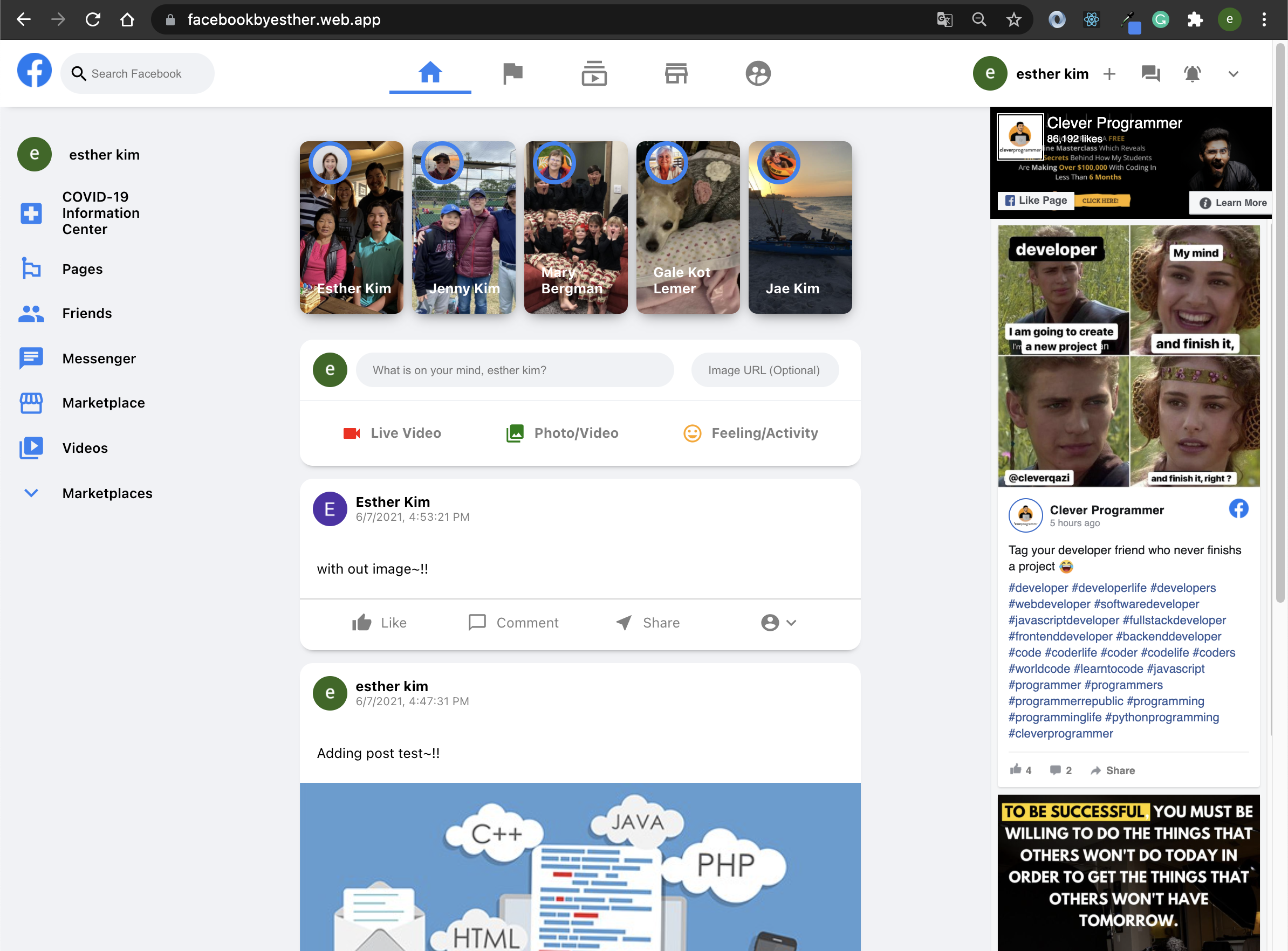The height and width of the screenshot is (951, 1288).
Task: Go to Videos in the sidebar
Action: pyautogui.click(x=85, y=448)
